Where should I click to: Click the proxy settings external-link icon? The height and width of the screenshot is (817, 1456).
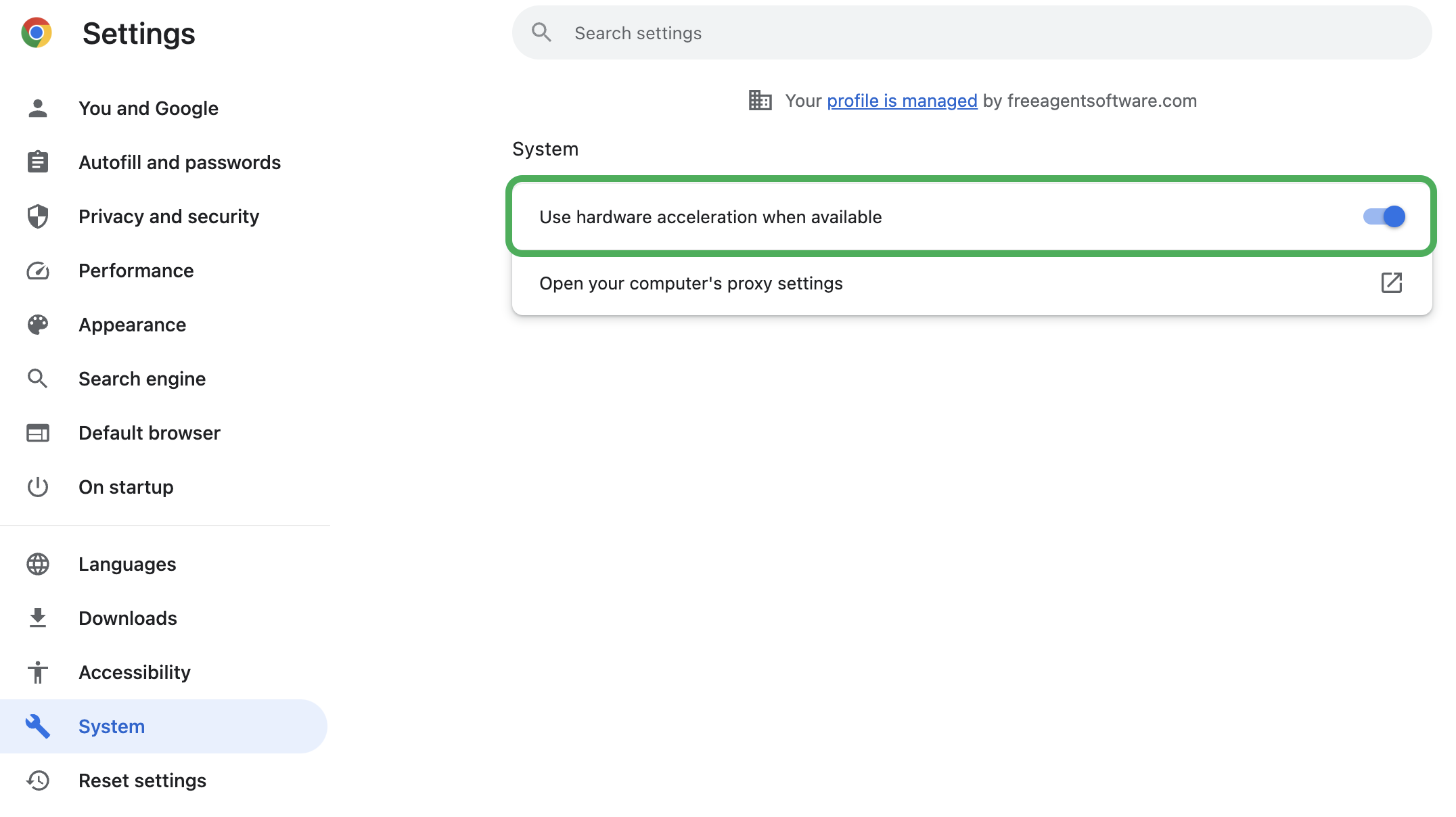point(1392,283)
